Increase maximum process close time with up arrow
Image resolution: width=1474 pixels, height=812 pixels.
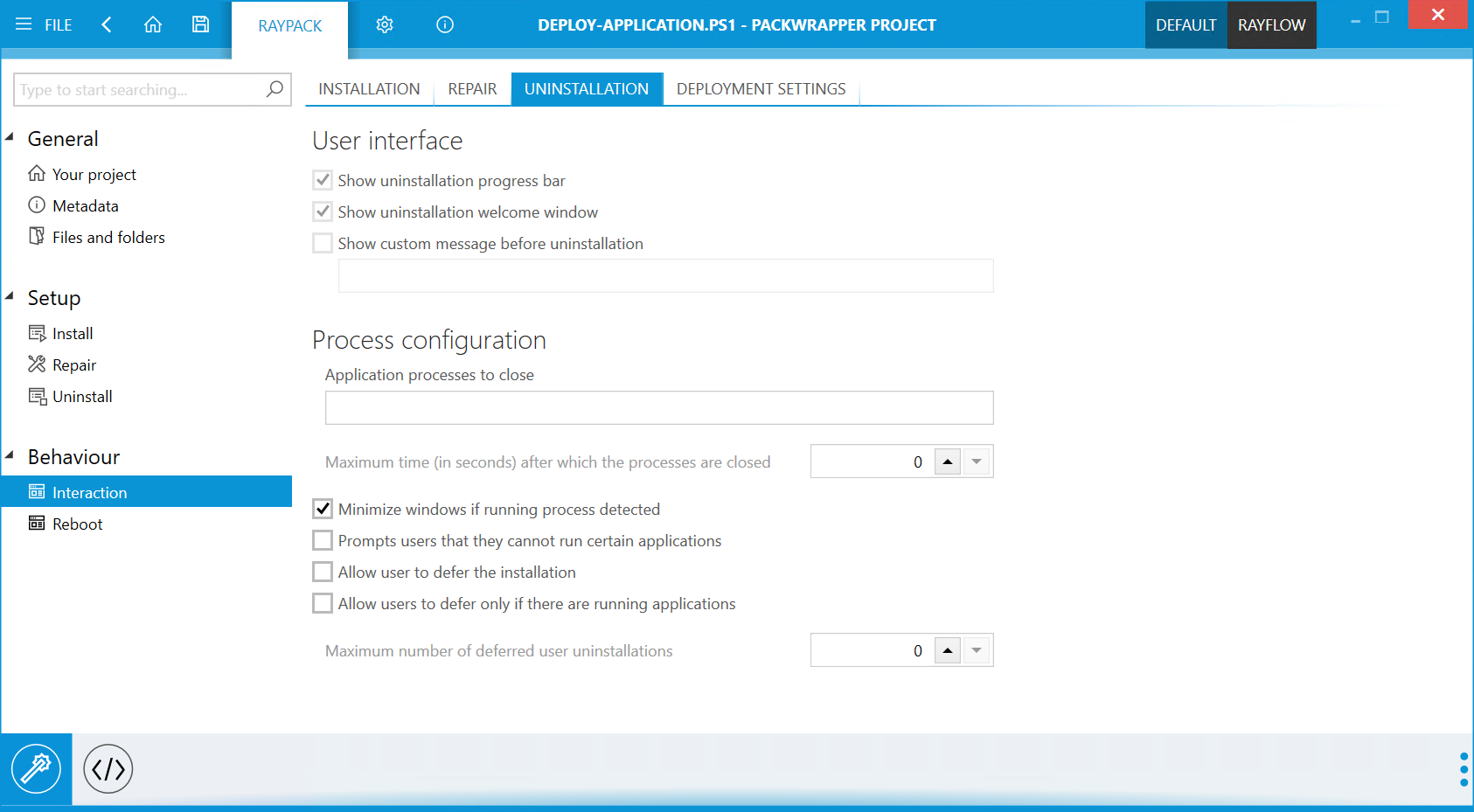[948, 461]
